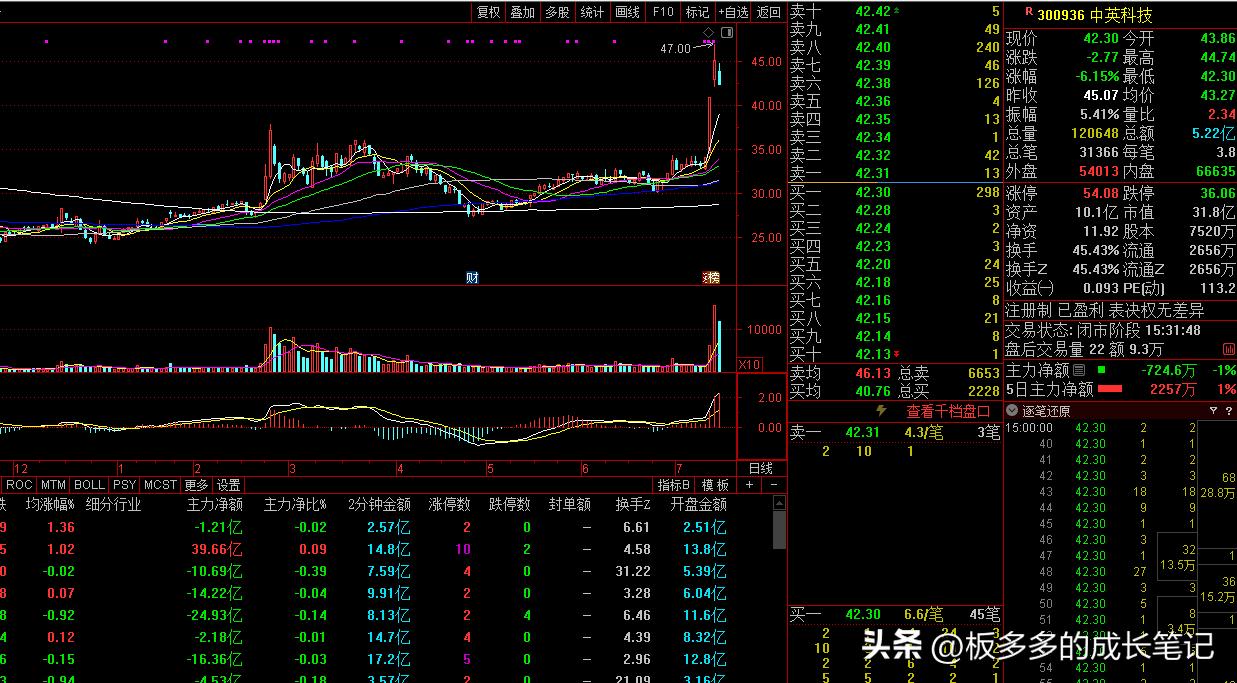
Task: Switch to the ROC indicator tab
Action: pos(19,485)
